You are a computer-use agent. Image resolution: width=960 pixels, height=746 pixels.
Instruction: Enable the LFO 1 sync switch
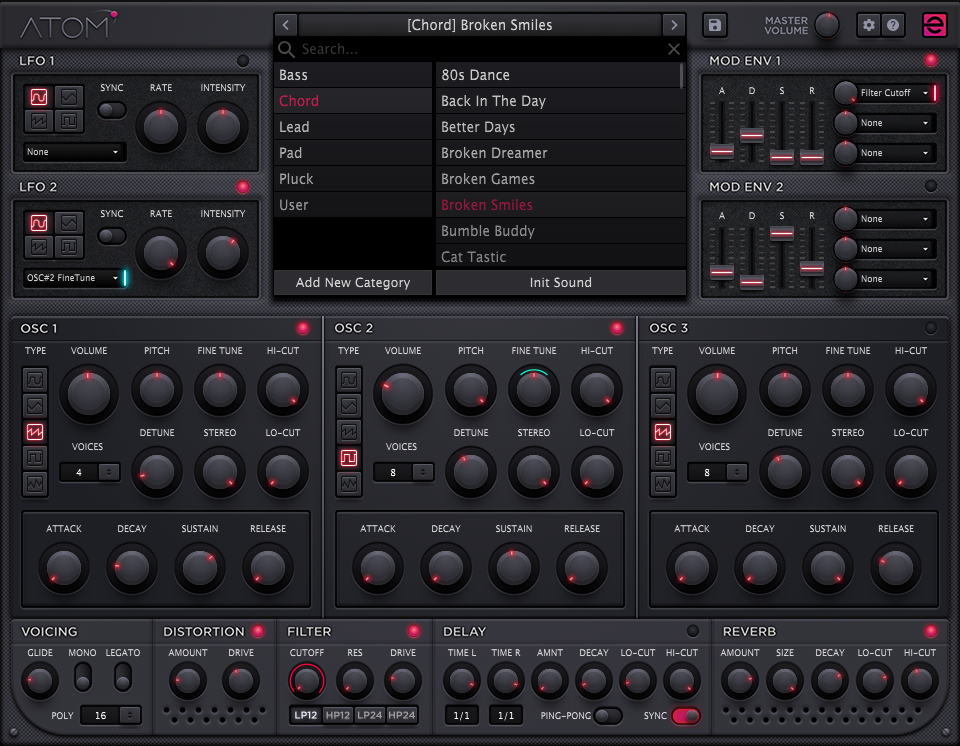tap(112, 110)
